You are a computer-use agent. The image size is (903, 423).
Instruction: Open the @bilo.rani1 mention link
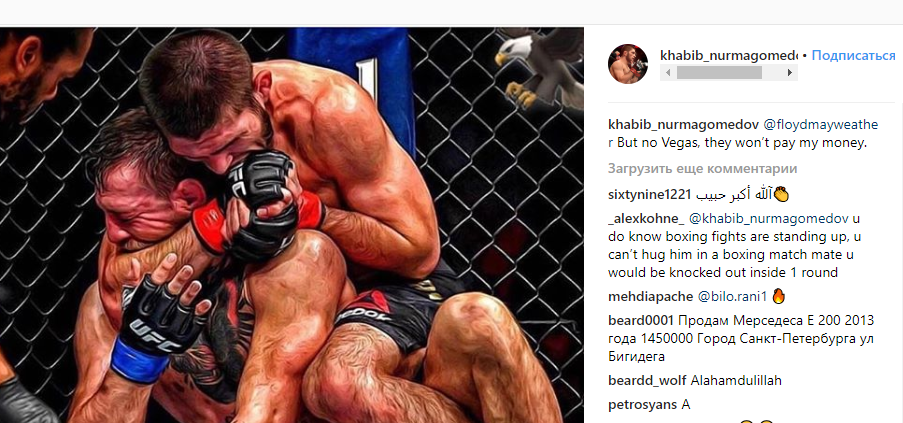[733, 296]
